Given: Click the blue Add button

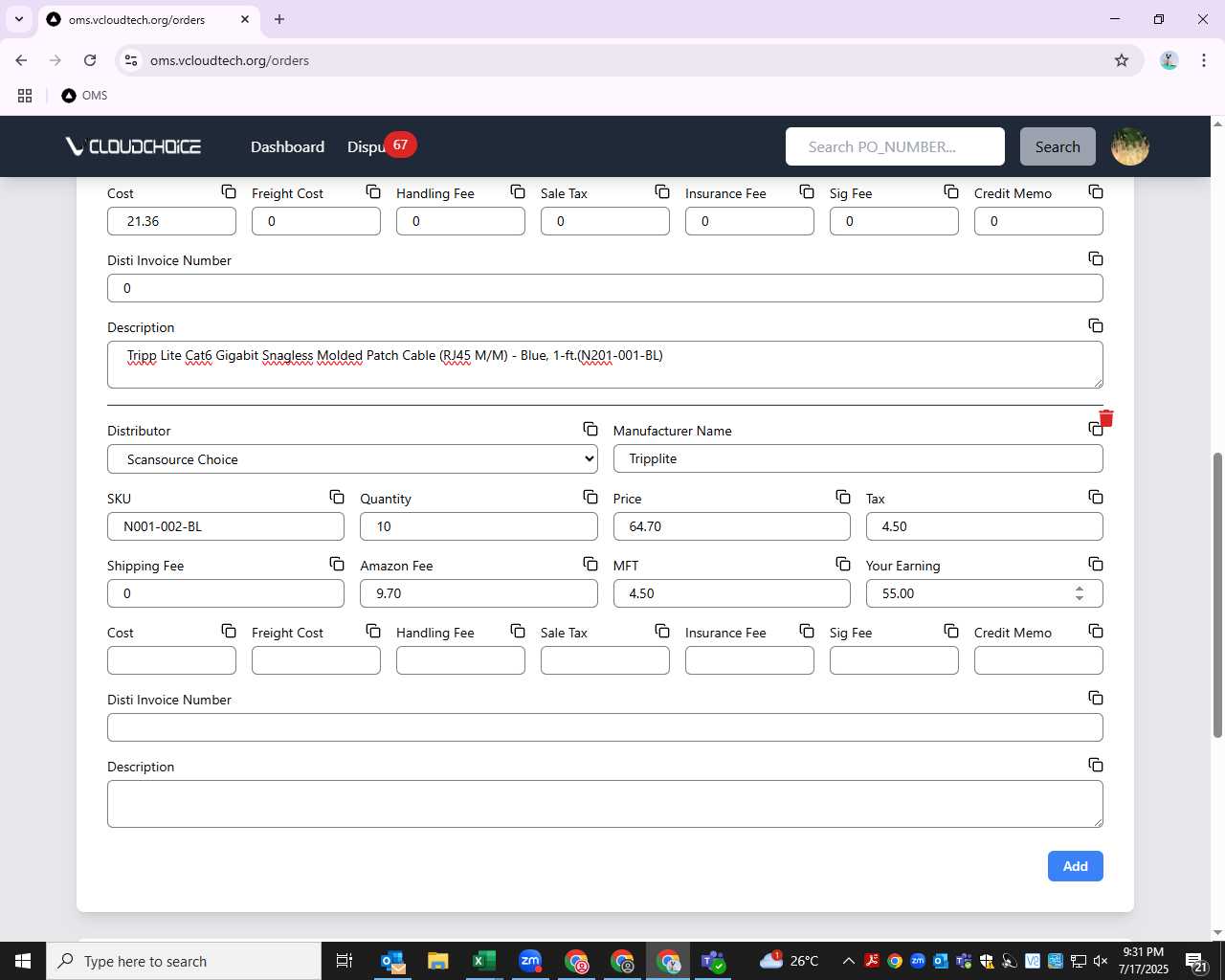Looking at the screenshot, I should pyautogui.click(x=1075, y=866).
